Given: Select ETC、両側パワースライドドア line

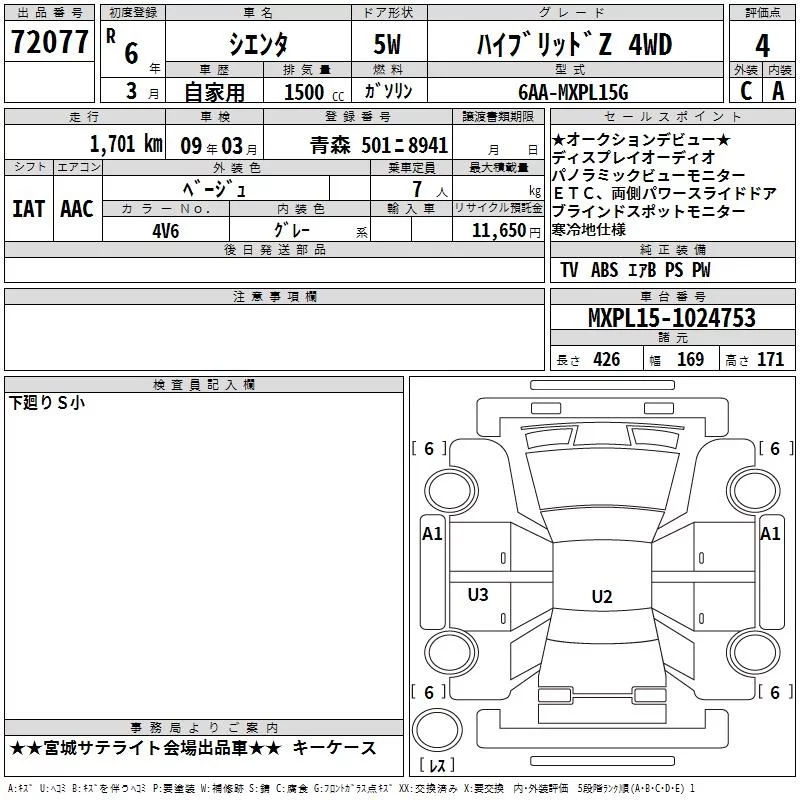Looking at the screenshot, I should tap(664, 193).
